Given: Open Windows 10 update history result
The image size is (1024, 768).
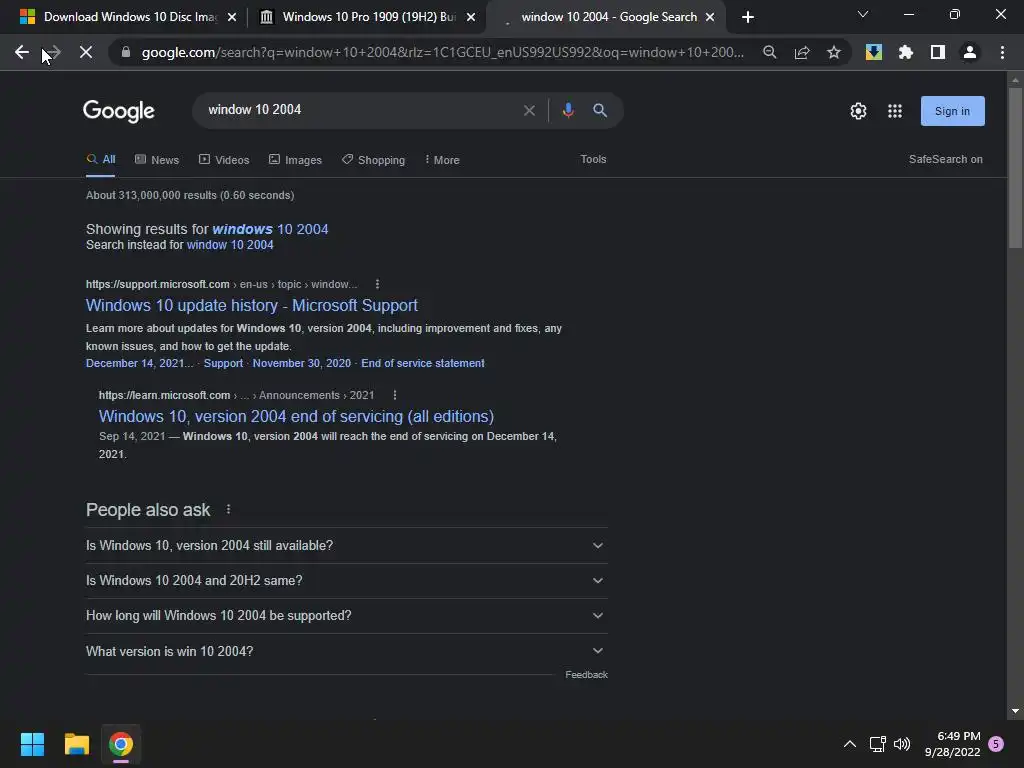Looking at the screenshot, I should point(251,306).
